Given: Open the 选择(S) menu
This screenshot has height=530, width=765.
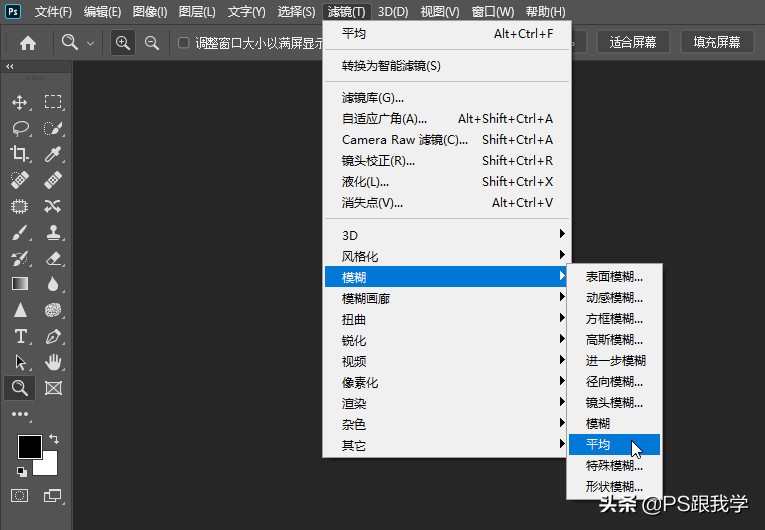Looking at the screenshot, I should (296, 11).
